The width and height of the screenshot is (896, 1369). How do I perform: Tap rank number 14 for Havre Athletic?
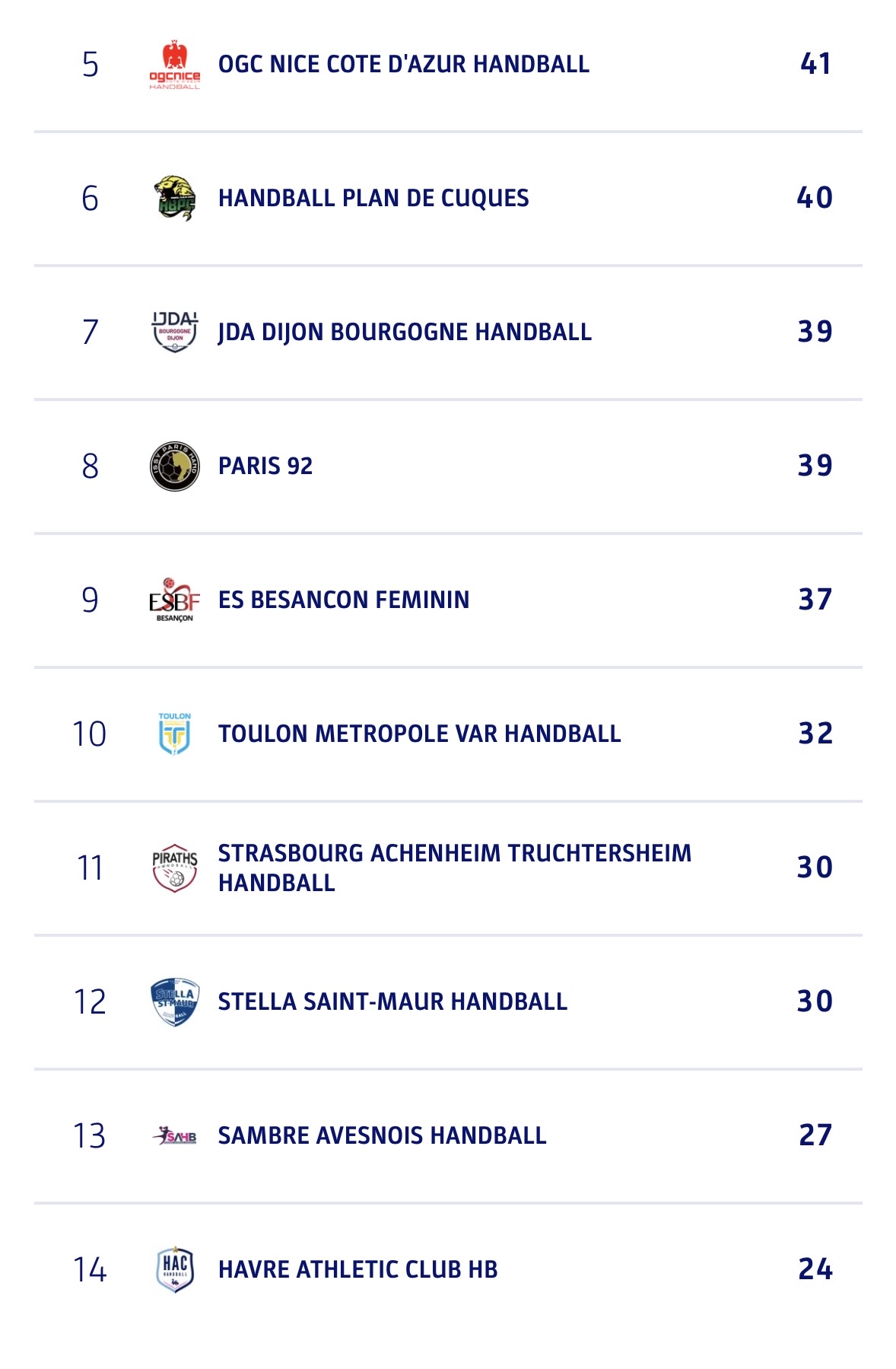[90, 1269]
